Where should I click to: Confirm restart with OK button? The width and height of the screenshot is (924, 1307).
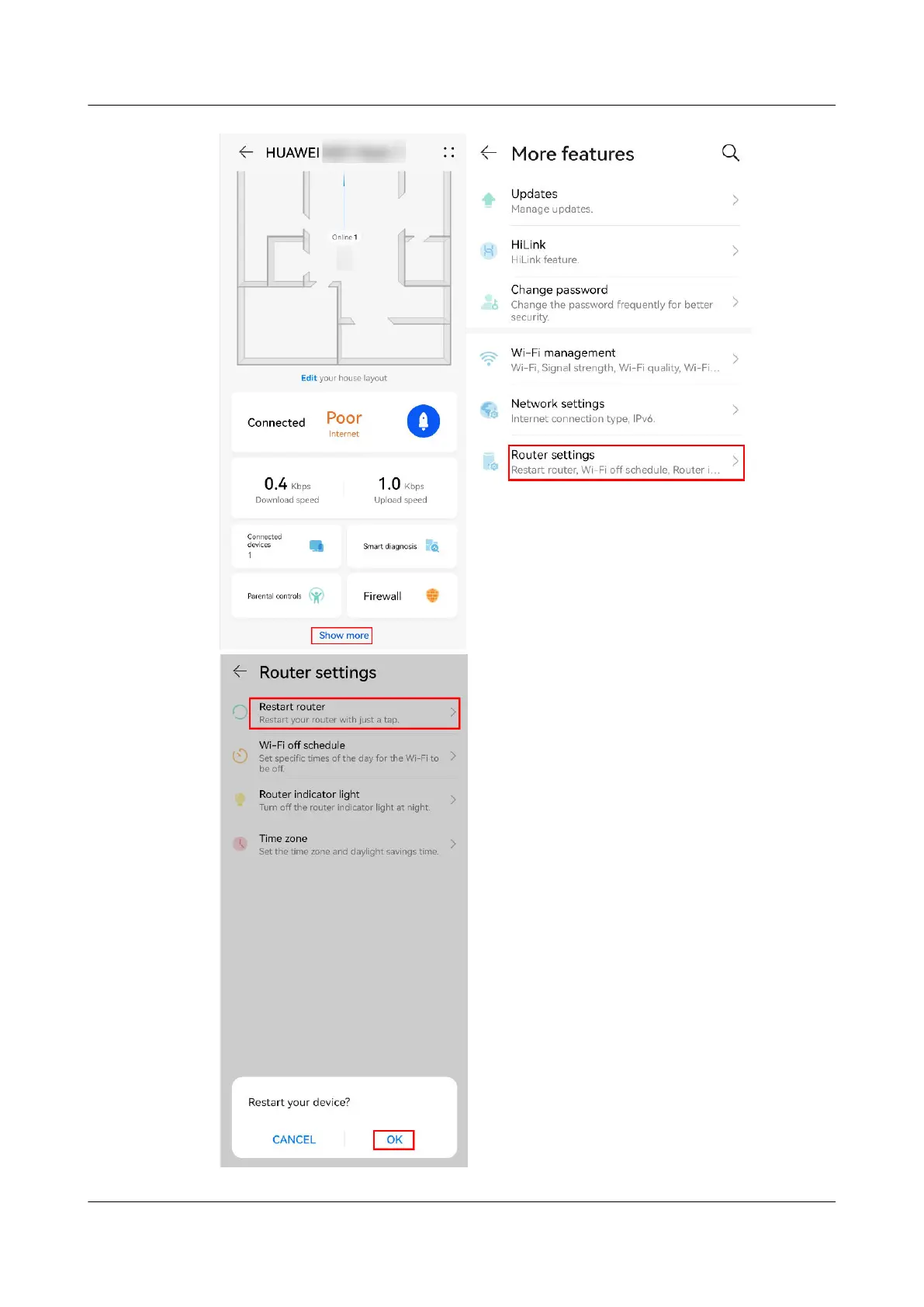[394, 1139]
